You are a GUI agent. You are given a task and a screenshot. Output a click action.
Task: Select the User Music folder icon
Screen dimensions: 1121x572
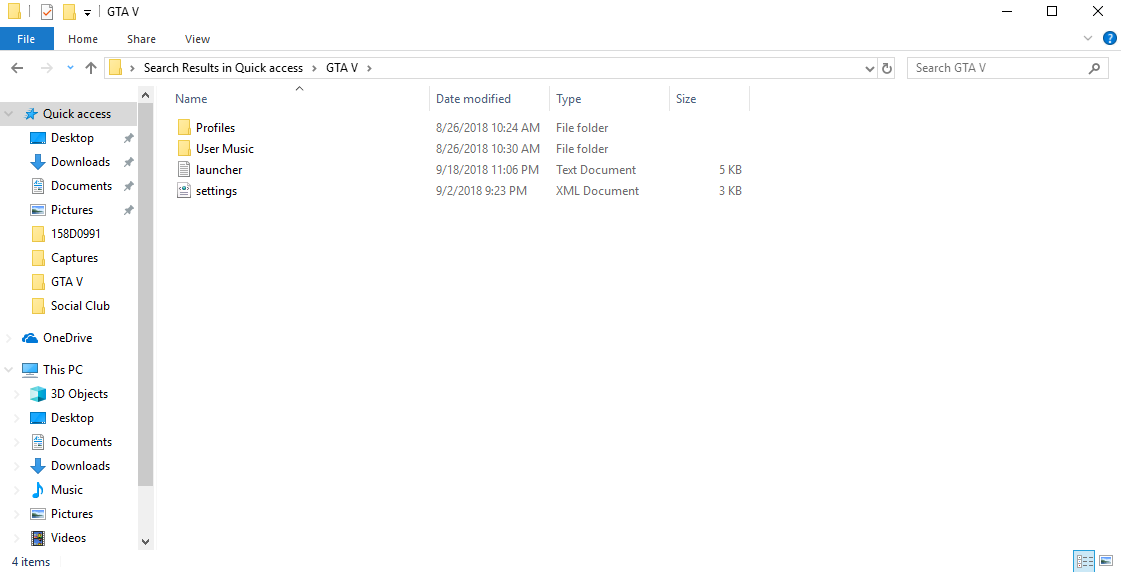click(x=184, y=149)
